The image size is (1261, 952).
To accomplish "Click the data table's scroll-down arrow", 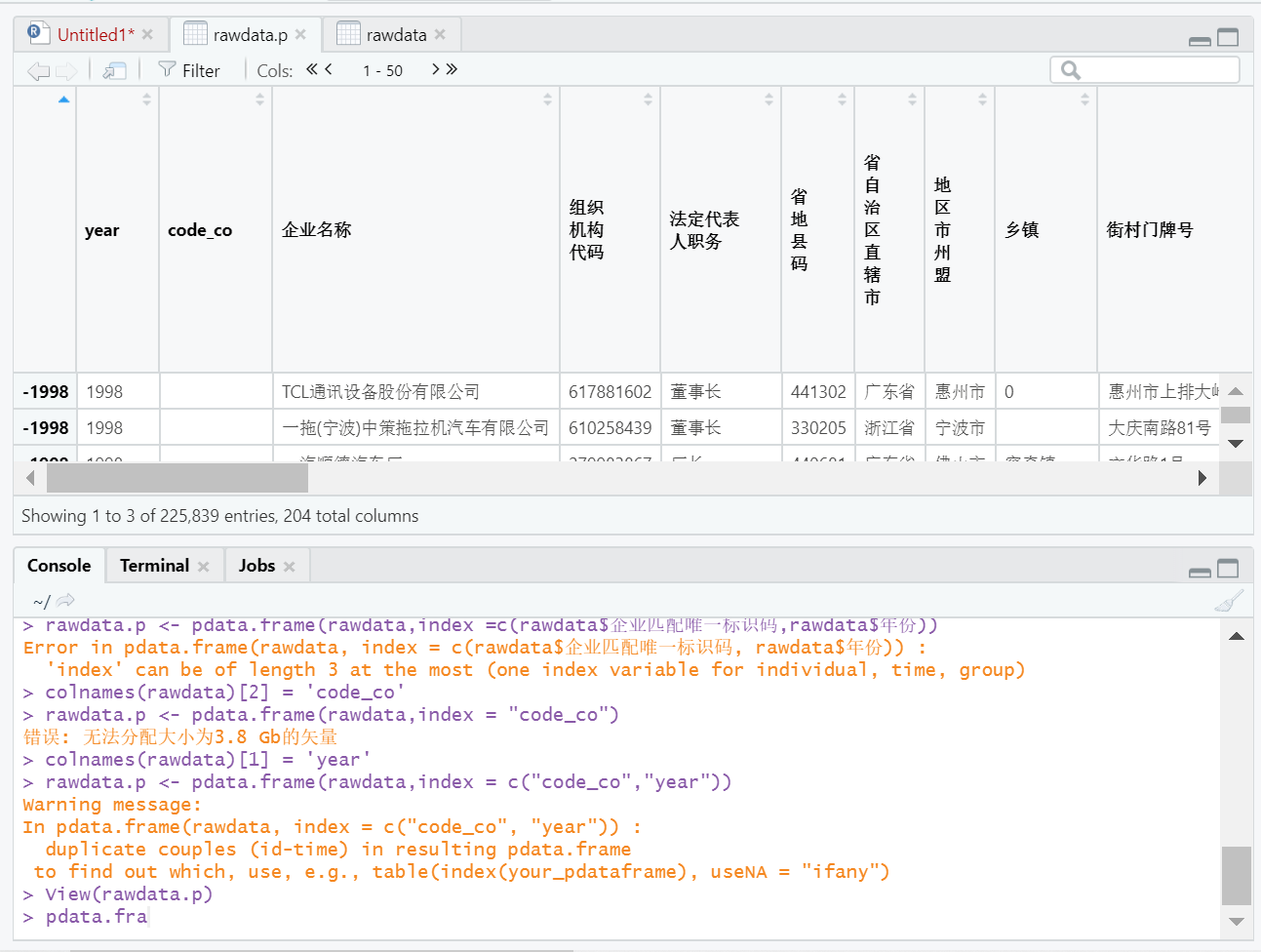I will (x=1236, y=443).
